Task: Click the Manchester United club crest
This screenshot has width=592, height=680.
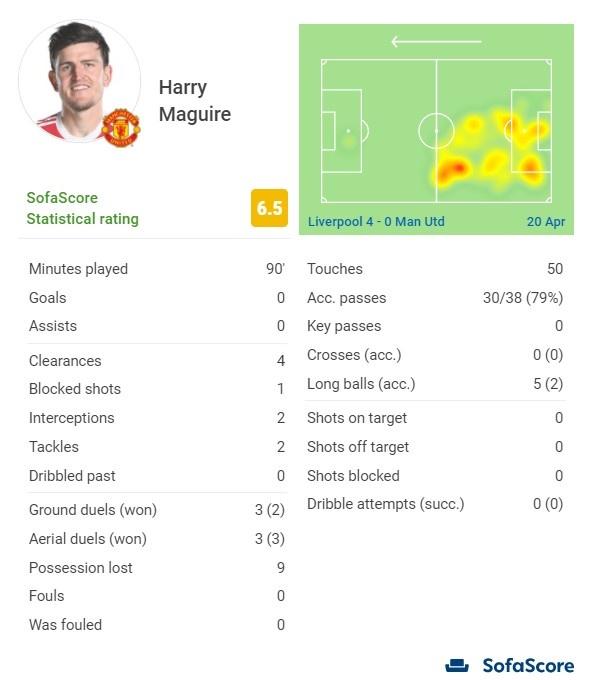Action: tap(121, 128)
